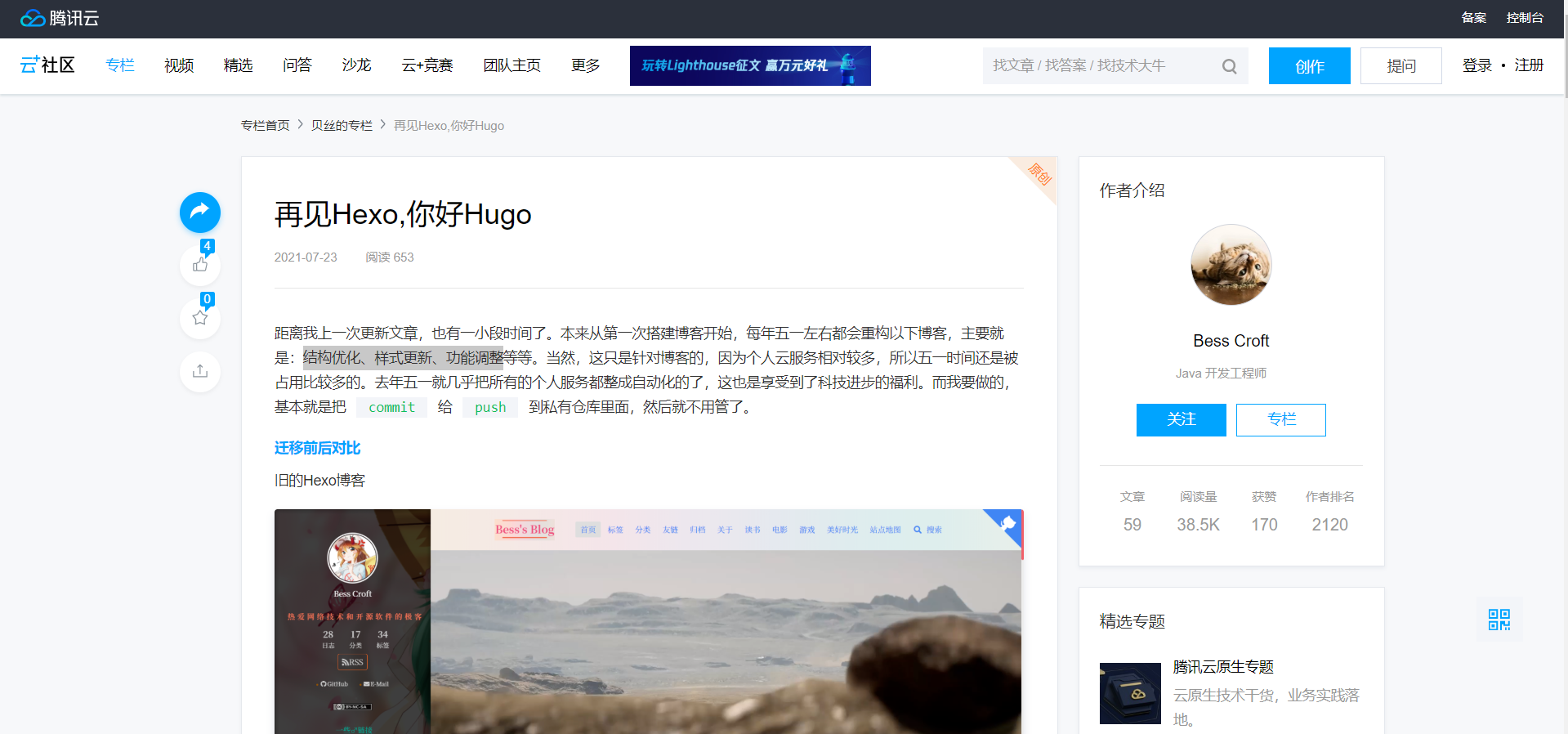The height and width of the screenshot is (734, 1568).
Task: Open the upload/export share icon
Action: tap(200, 371)
